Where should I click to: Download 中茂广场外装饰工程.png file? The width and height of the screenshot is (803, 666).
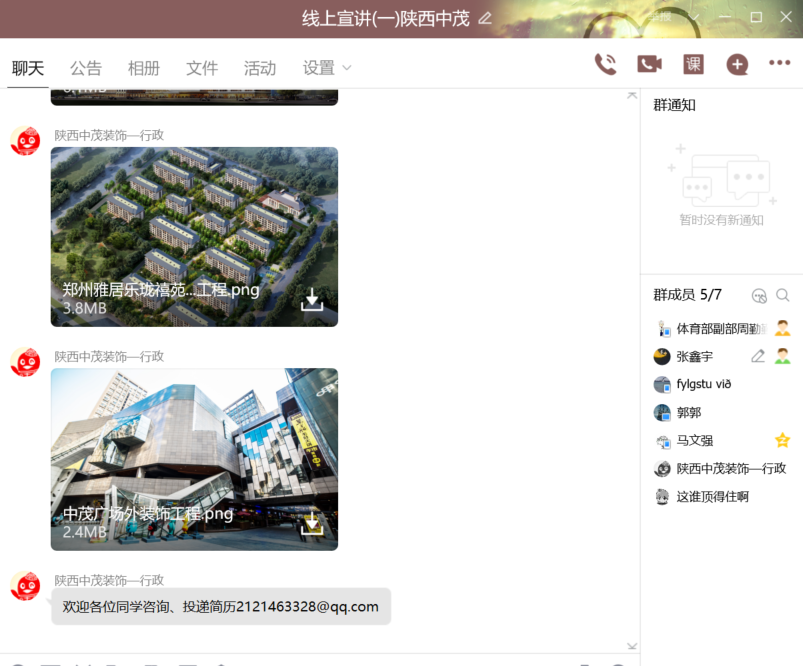point(312,523)
